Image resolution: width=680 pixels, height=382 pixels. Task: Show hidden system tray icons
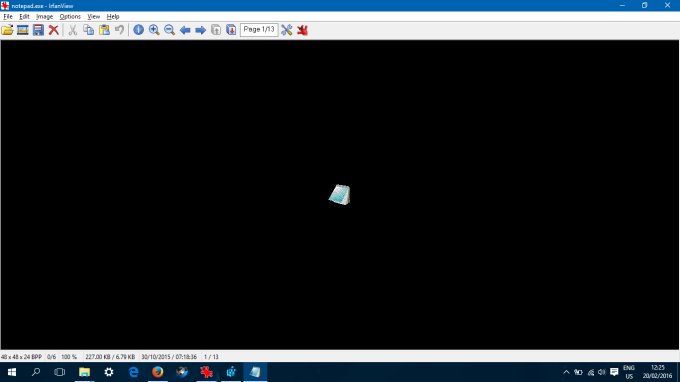pos(566,372)
